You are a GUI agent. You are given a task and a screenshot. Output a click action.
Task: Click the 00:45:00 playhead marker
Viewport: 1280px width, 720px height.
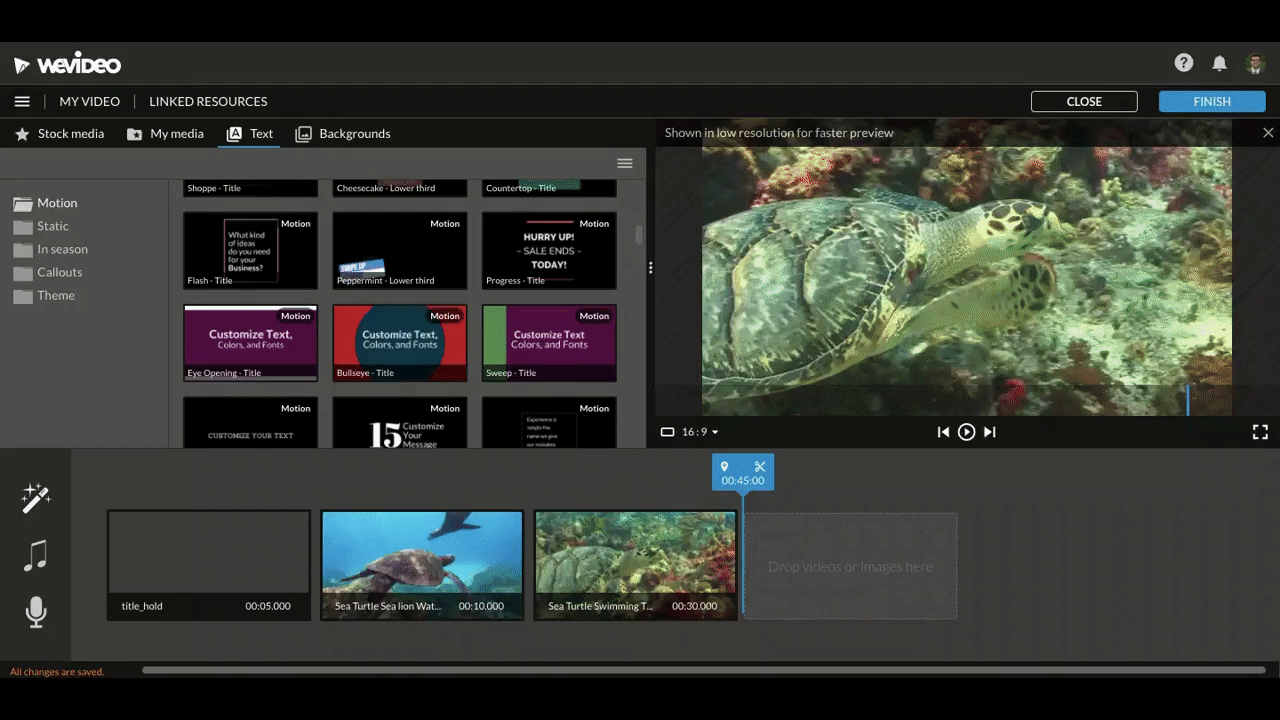pos(743,472)
